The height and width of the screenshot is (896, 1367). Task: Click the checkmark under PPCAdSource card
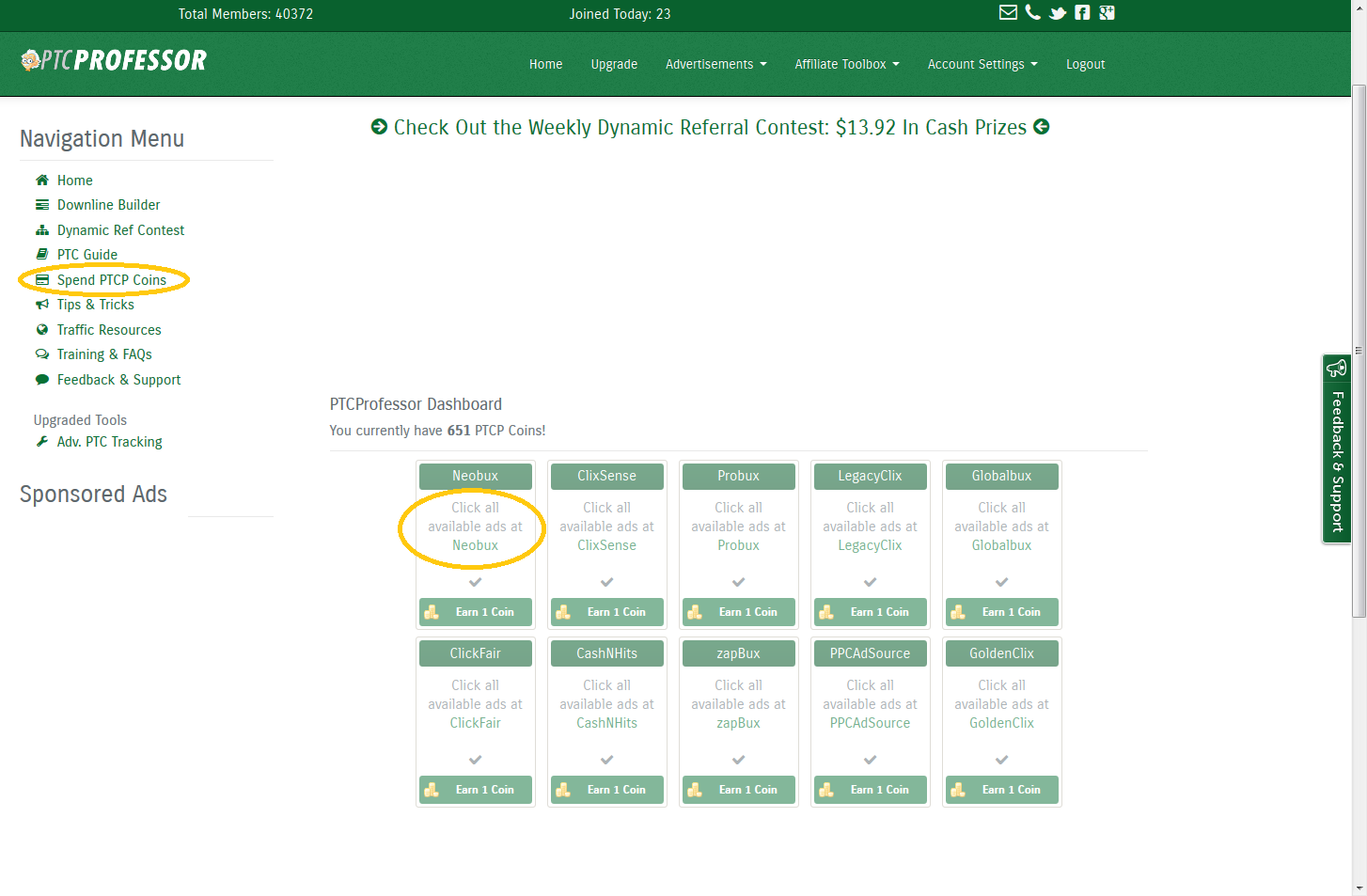871,760
